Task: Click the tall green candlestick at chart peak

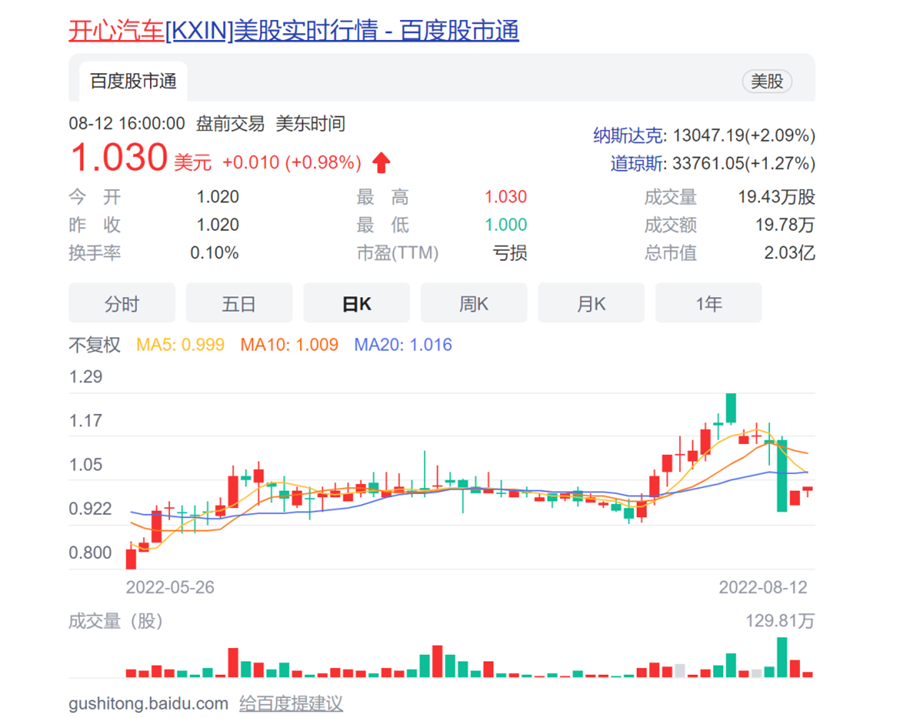Action: click(731, 408)
